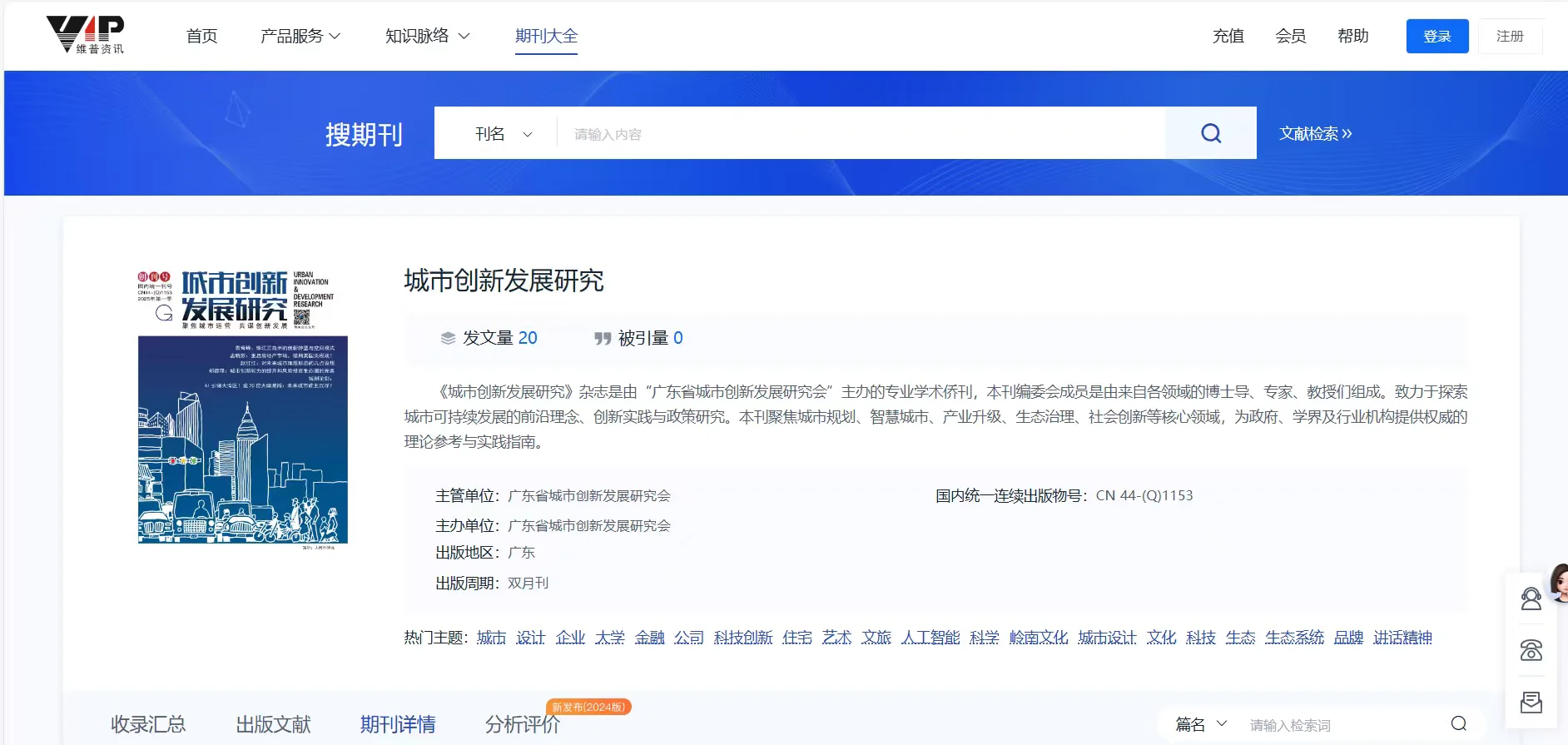Expand the 产品服务 dropdown menu
Image resolution: width=1568 pixels, height=745 pixels.
tap(300, 36)
